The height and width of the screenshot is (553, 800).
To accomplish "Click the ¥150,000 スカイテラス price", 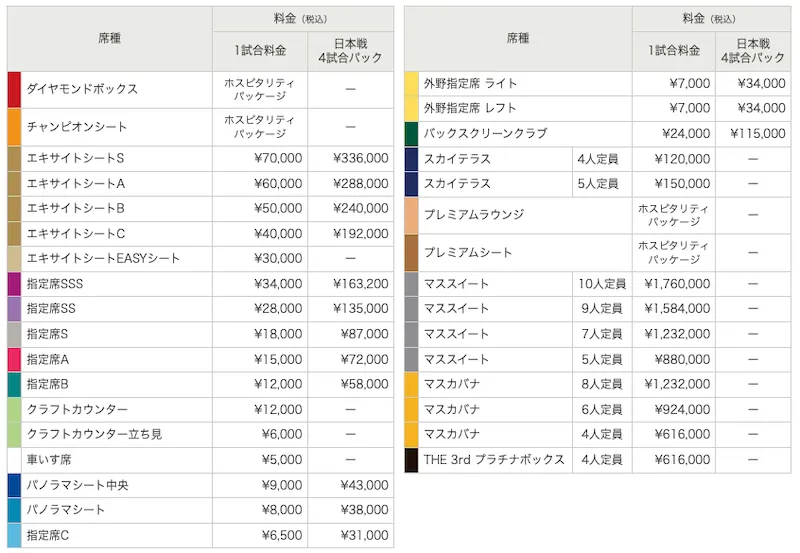I will 683,184.
